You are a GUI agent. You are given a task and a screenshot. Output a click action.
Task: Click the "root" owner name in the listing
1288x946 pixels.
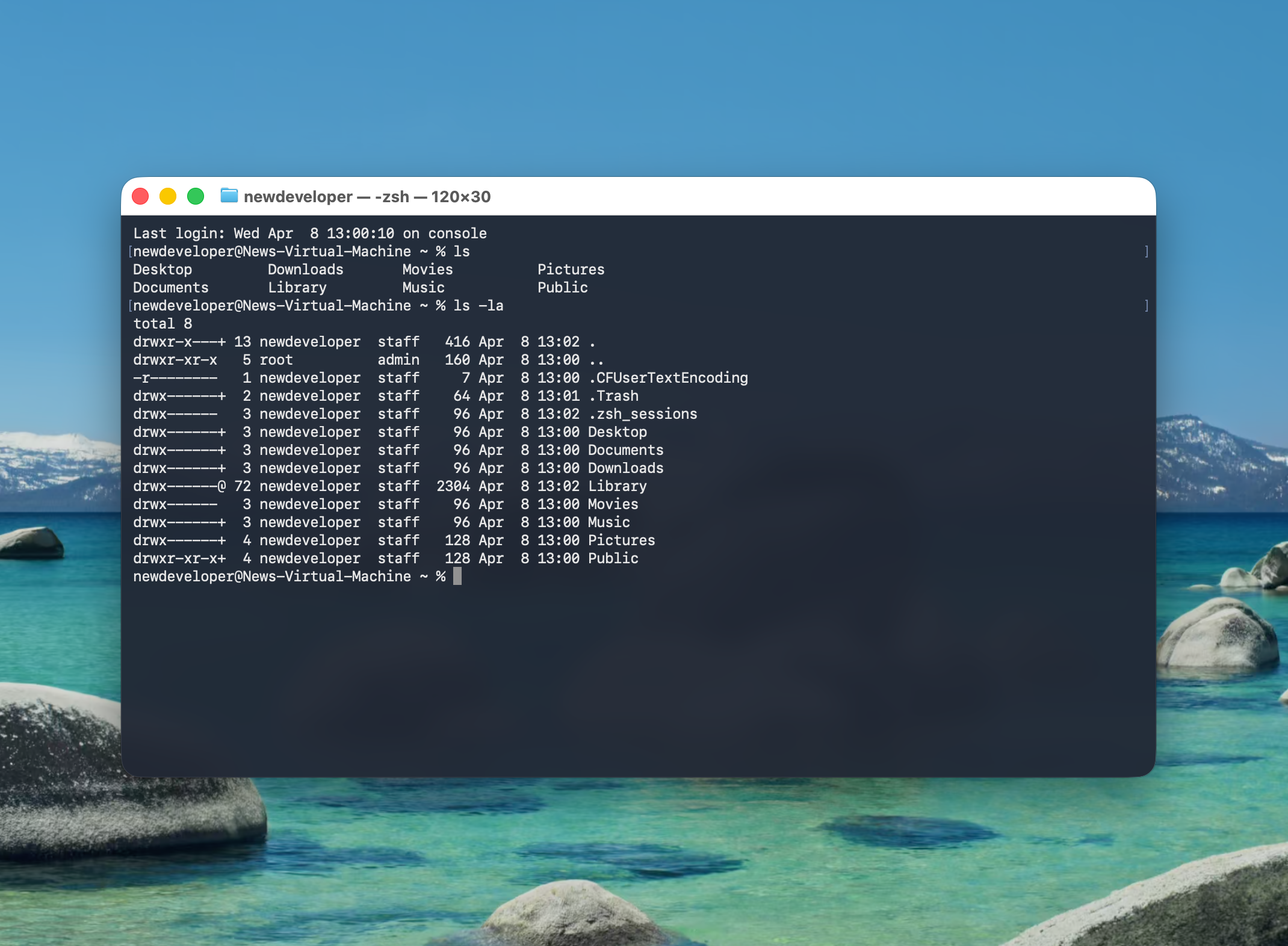276,360
